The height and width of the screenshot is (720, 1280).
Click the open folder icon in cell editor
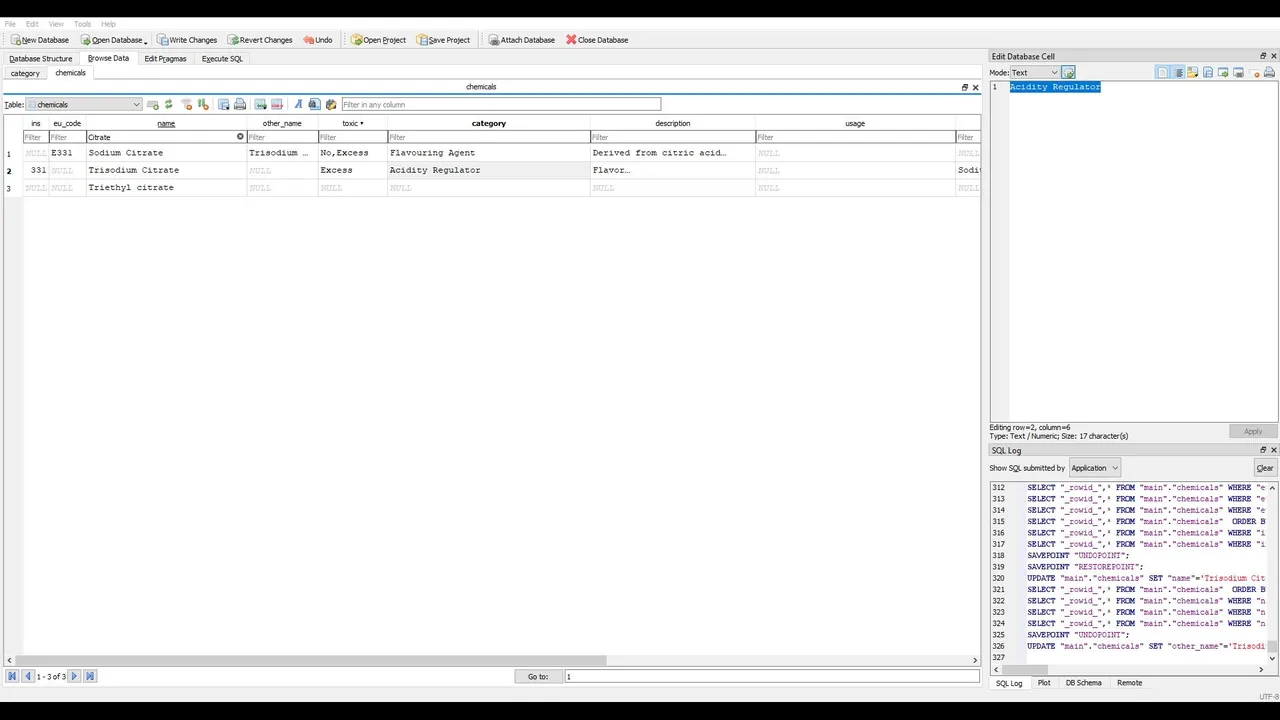tap(1192, 72)
